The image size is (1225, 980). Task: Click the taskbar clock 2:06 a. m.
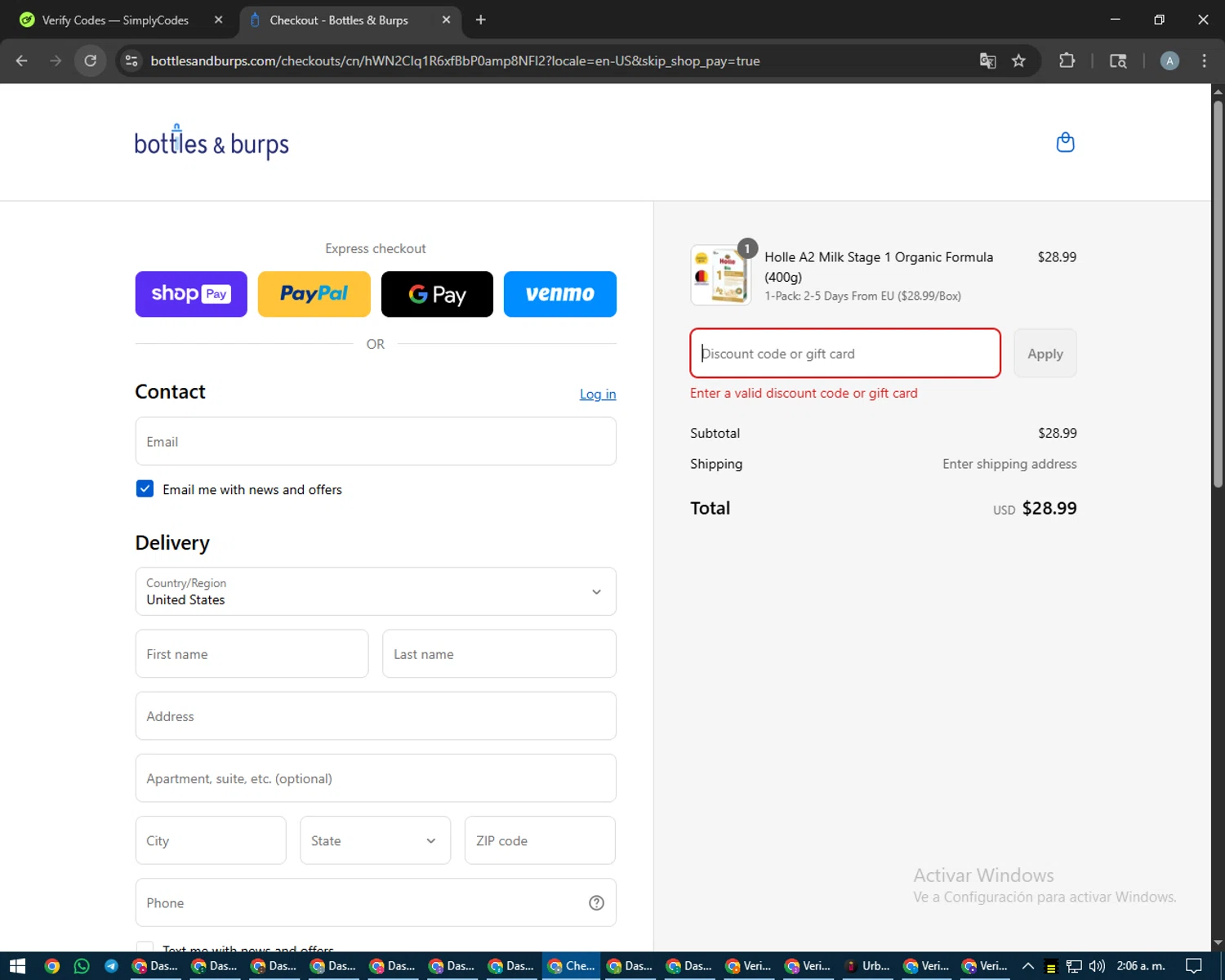1141,966
